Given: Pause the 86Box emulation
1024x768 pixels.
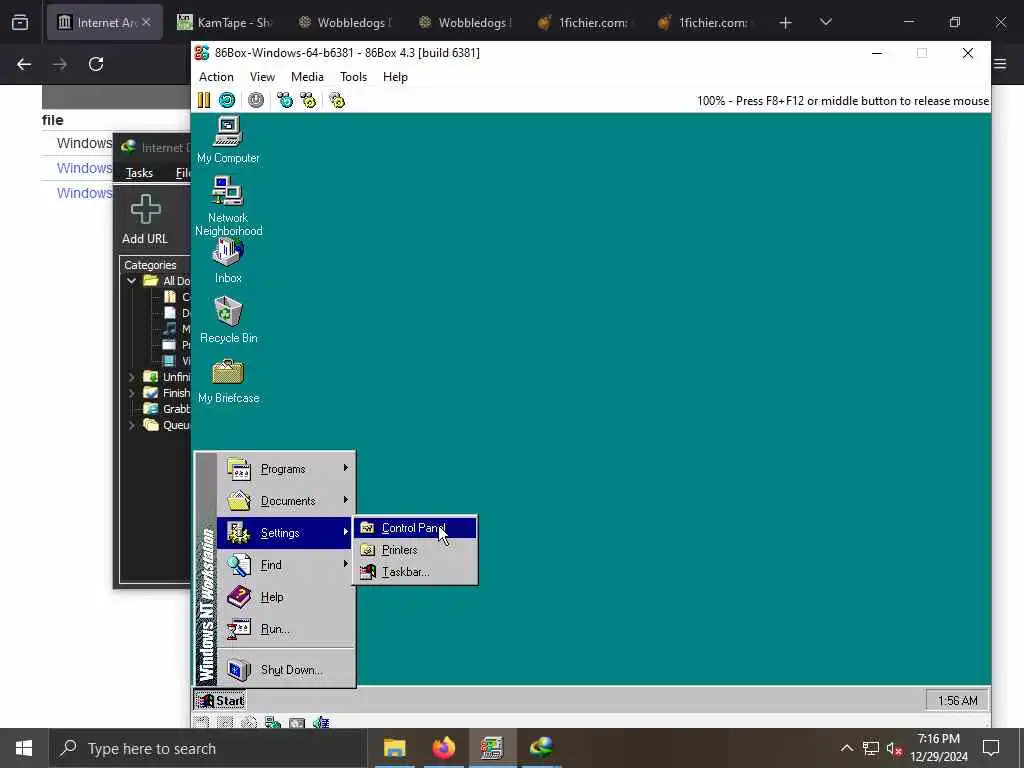Looking at the screenshot, I should (x=204, y=100).
